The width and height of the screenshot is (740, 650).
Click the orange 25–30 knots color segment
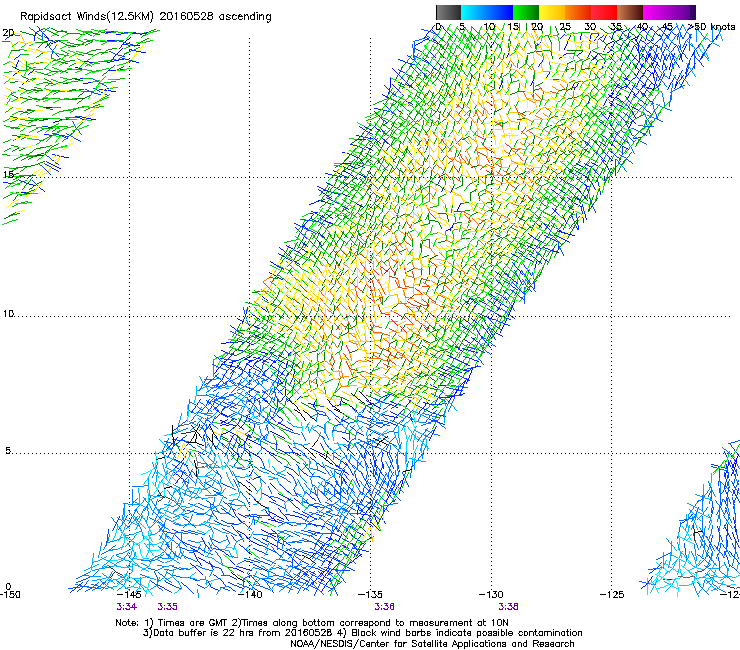tap(578, 12)
